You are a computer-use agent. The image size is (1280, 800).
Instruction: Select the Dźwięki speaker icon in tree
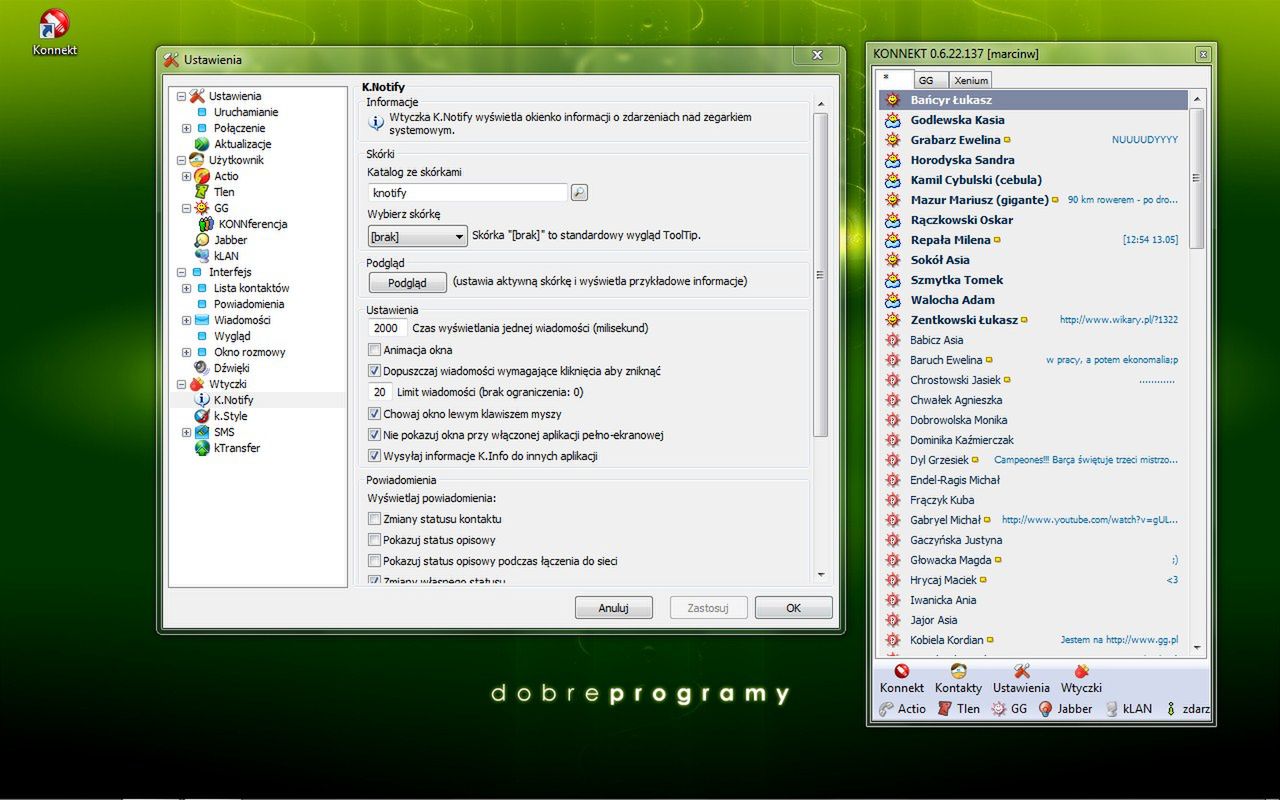point(201,368)
